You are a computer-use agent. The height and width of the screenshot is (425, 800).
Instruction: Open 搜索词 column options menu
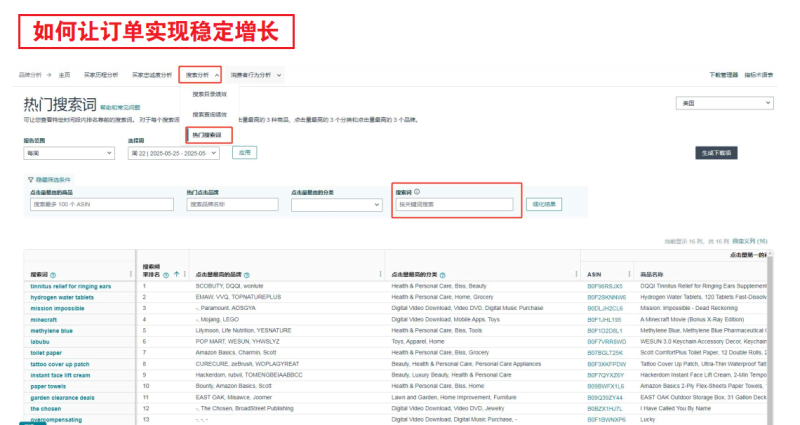[131, 274]
